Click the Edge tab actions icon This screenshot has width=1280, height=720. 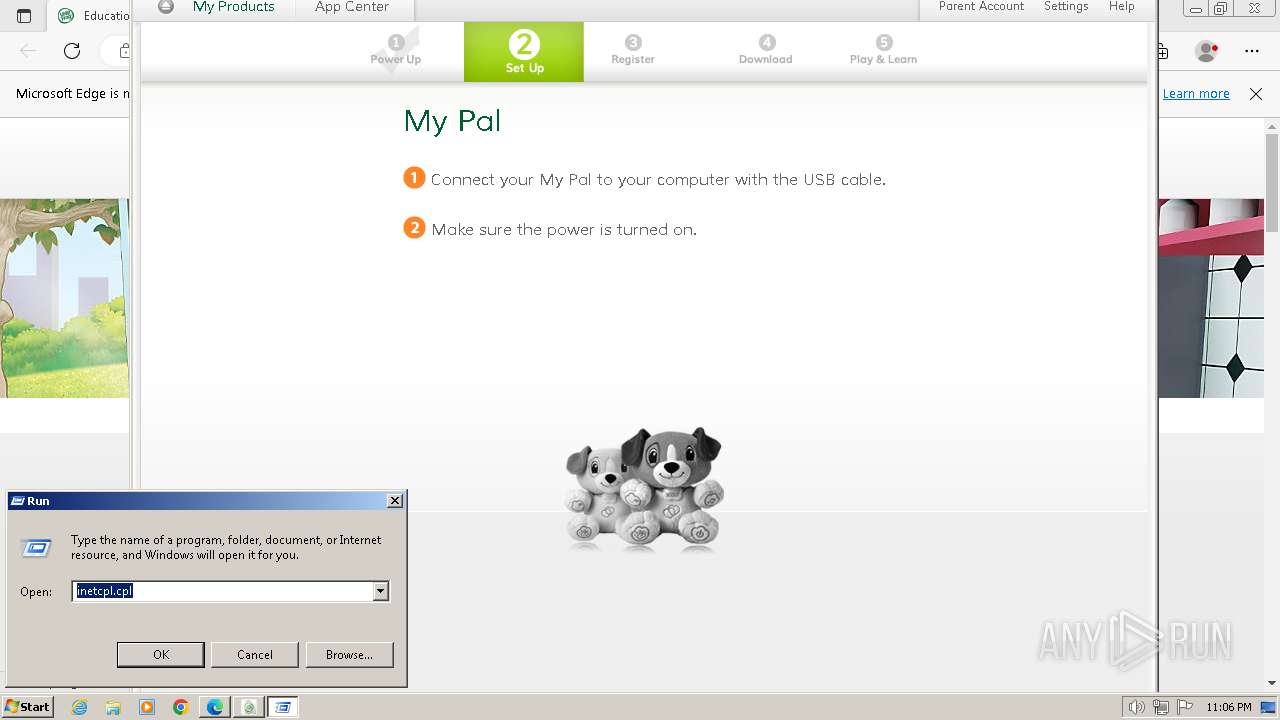pos(24,16)
